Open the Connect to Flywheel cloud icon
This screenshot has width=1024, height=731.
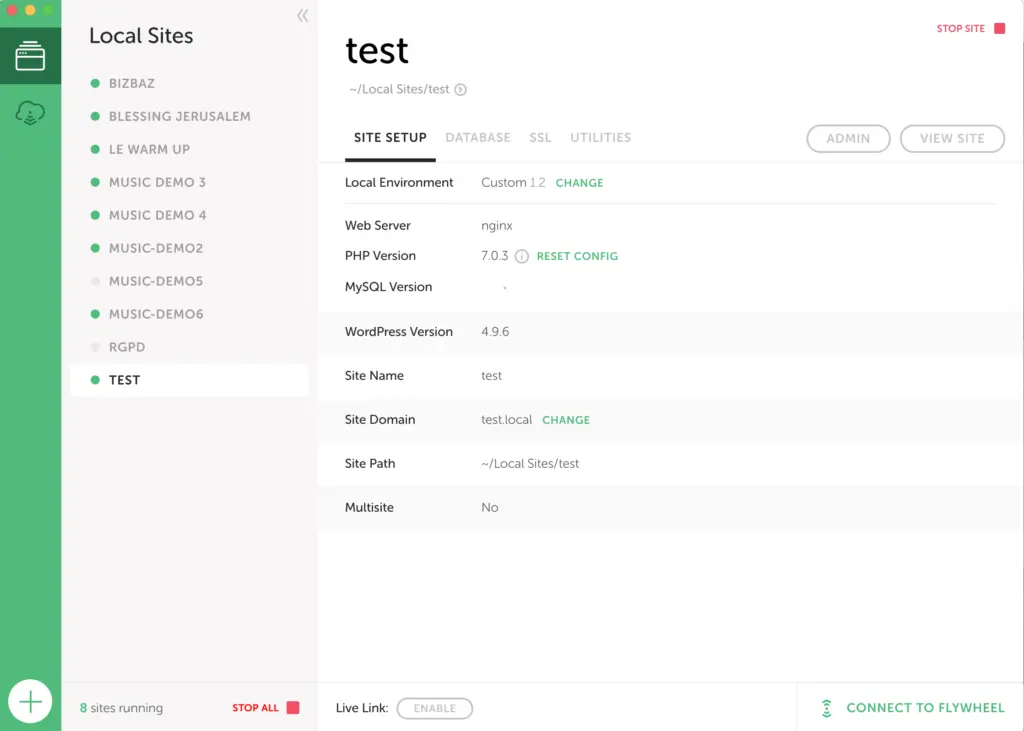pyautogui.click(x=30, y=113)
